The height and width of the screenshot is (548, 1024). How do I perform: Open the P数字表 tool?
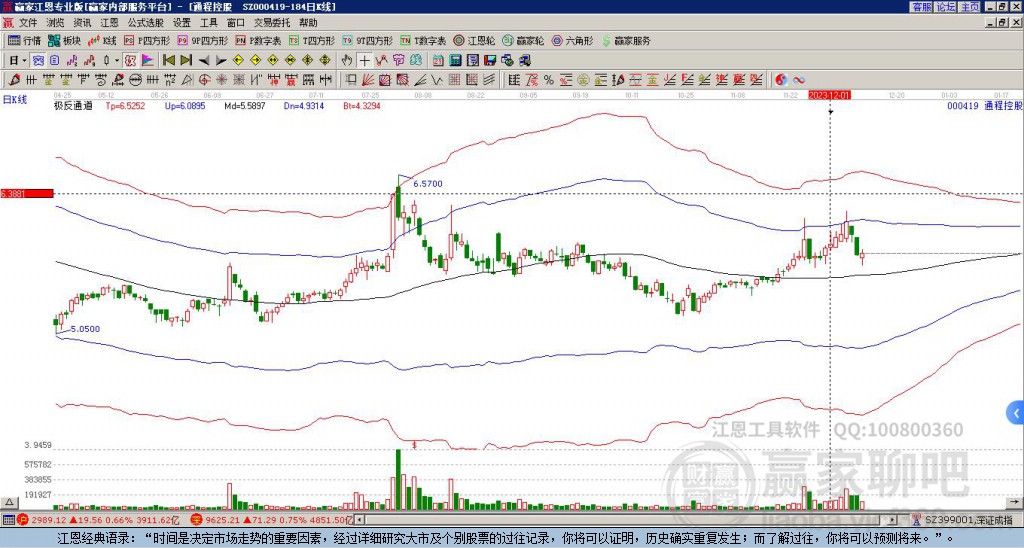coord(258,40)
